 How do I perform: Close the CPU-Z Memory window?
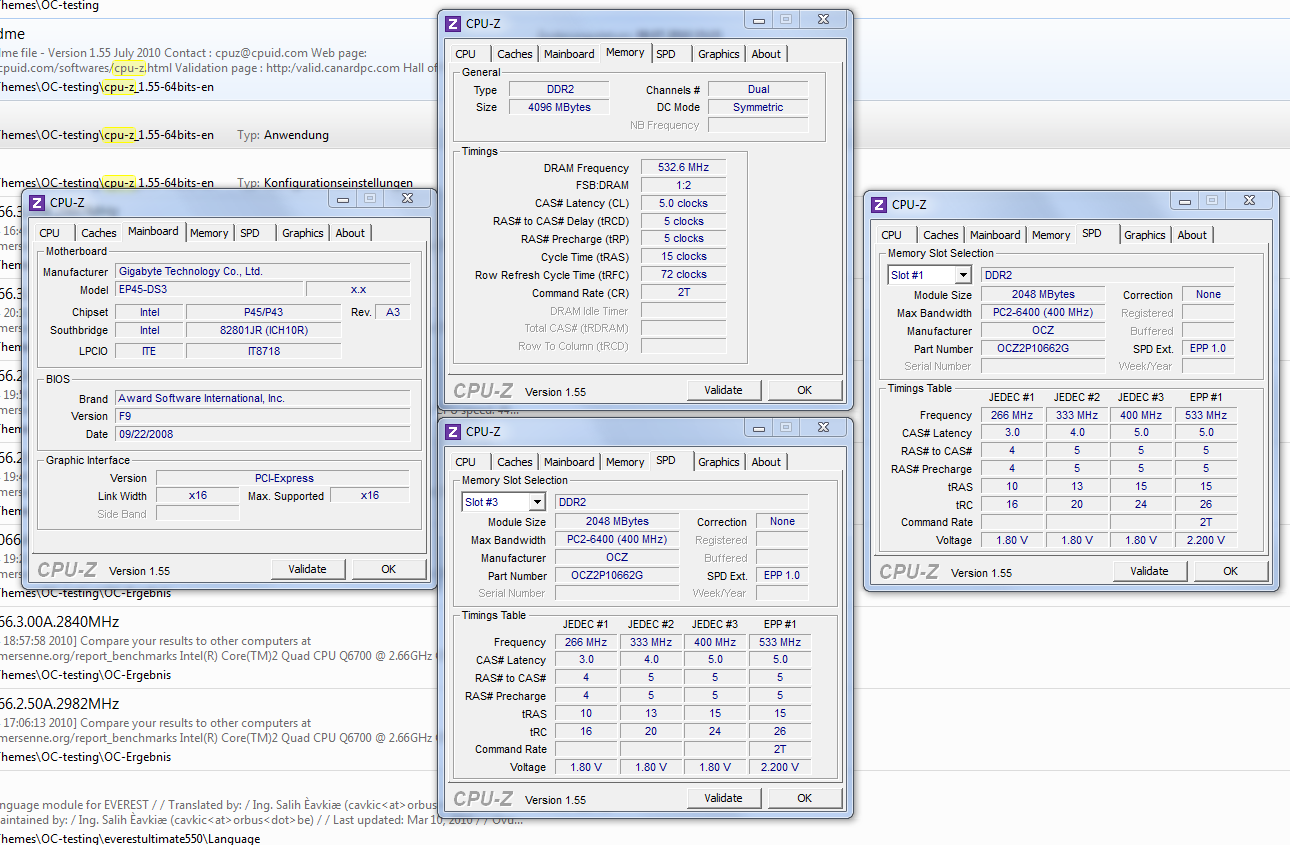[823, 20]
